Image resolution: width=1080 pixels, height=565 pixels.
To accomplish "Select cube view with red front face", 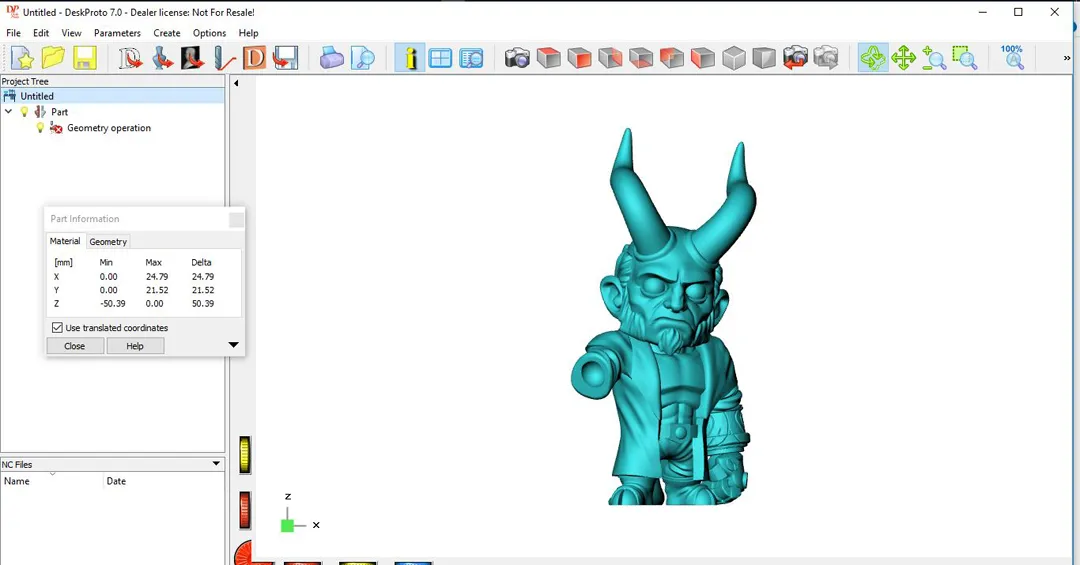I will coord(579,58).
